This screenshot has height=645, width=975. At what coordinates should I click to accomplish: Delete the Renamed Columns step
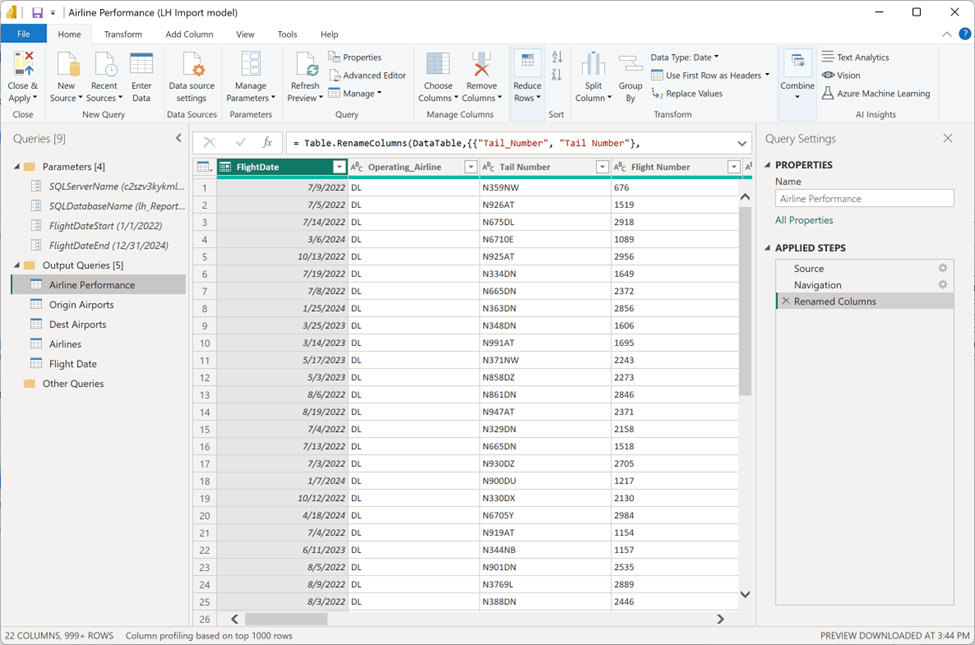pos(786,301)
